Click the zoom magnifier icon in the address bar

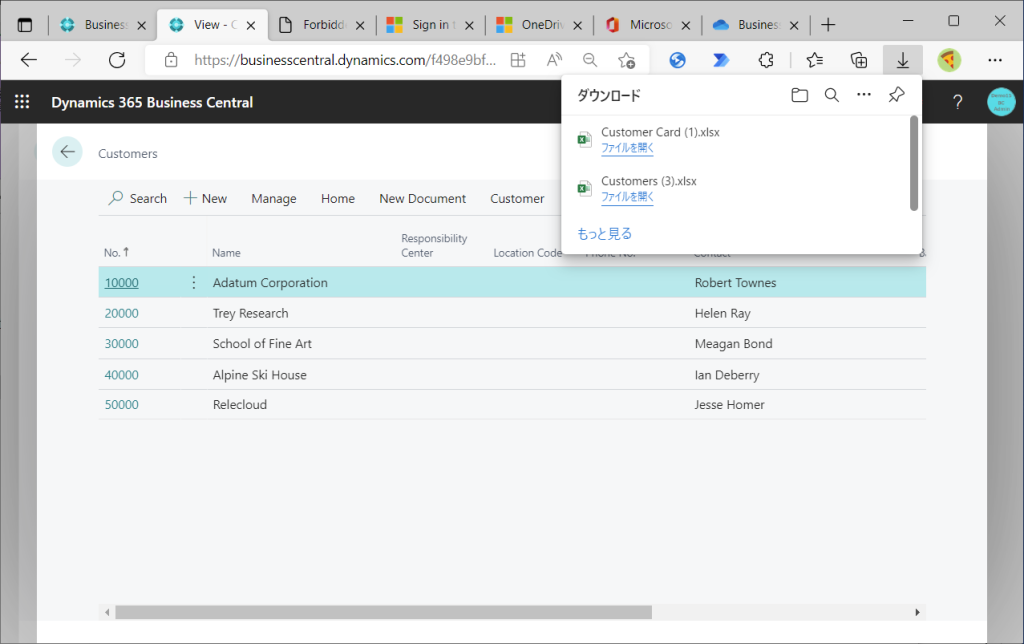[x=590, y=60]
